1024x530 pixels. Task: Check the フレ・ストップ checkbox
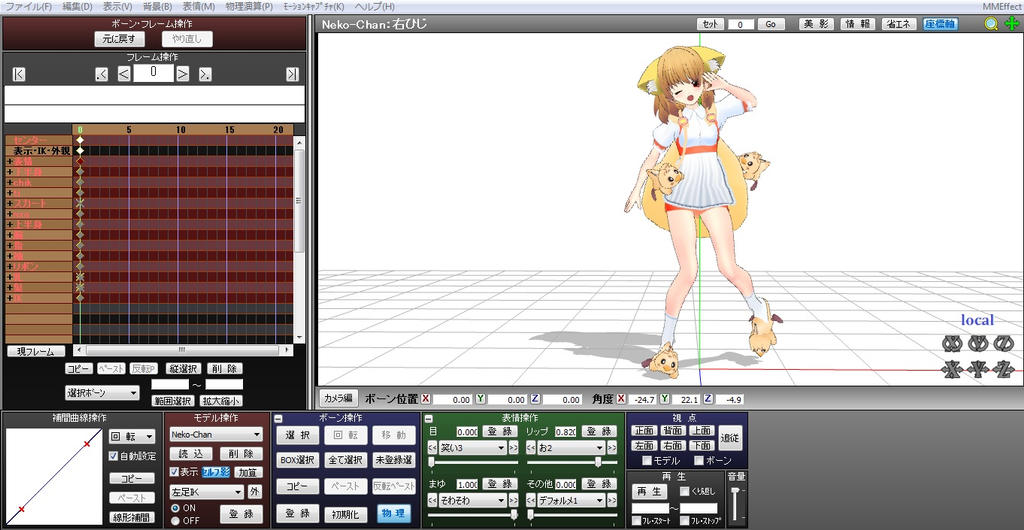click(x=684, y=521)
